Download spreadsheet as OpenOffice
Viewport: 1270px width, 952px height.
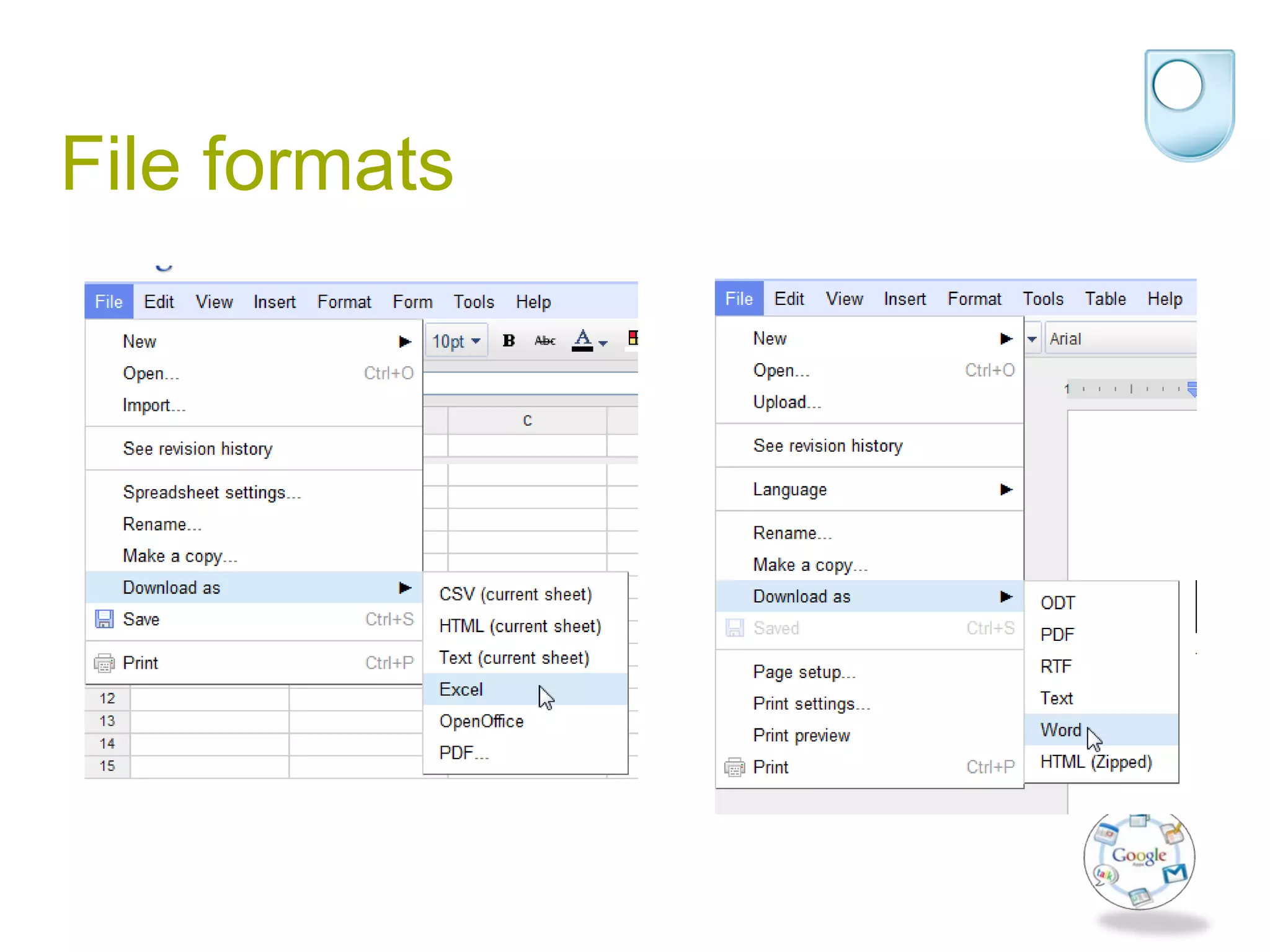(525, 721)
